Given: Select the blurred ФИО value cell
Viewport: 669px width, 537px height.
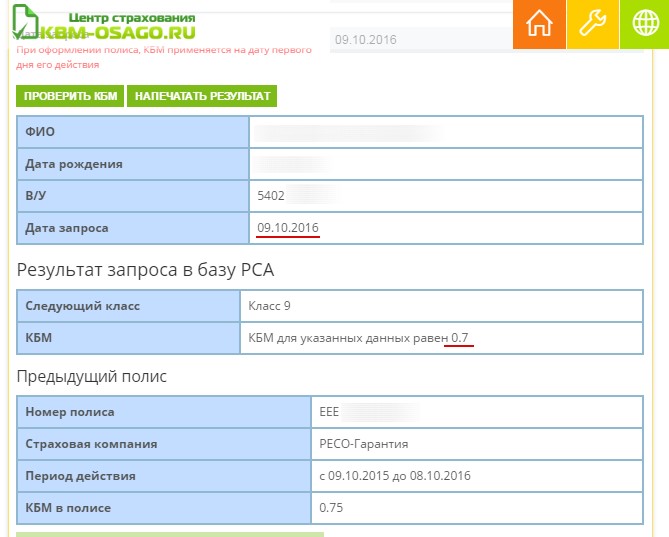Looking at the screenshot, I should point(446,132).
